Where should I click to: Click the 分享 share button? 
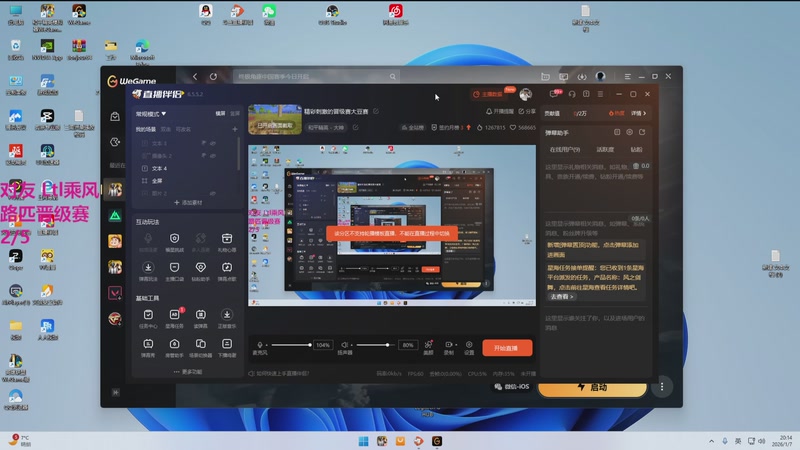tap(527, 111)
